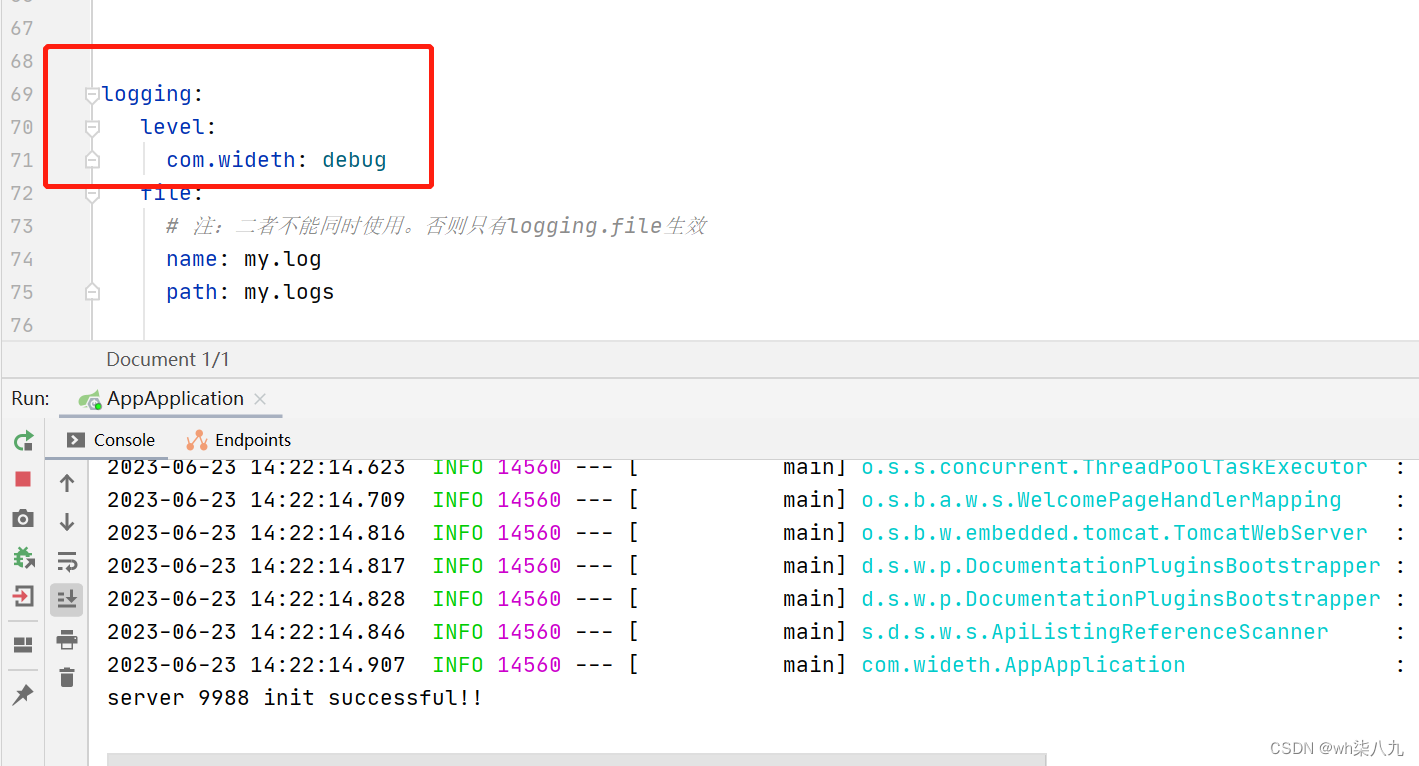Clear all console output with trash icon
The height and width of the screenshot is (766, 1419).
pos(67,677)
